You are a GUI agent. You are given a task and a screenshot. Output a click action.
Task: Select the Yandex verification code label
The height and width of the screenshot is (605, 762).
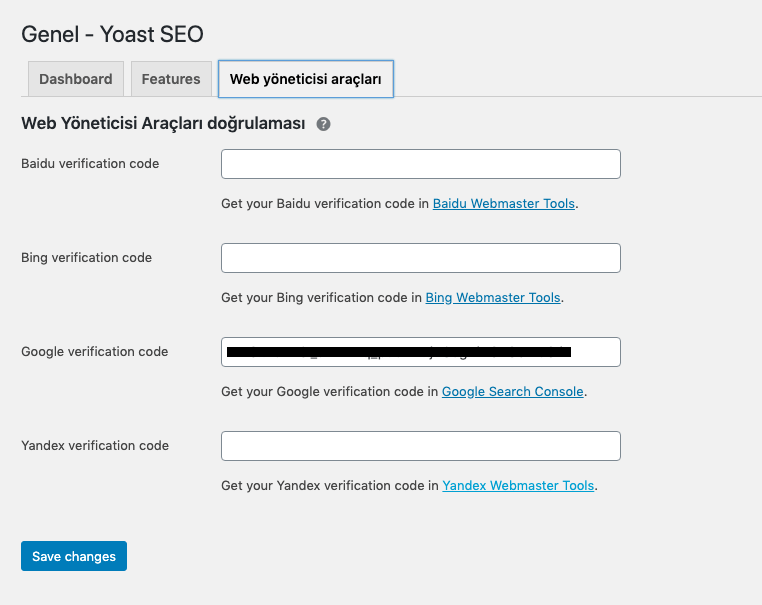tap(95, 445)
